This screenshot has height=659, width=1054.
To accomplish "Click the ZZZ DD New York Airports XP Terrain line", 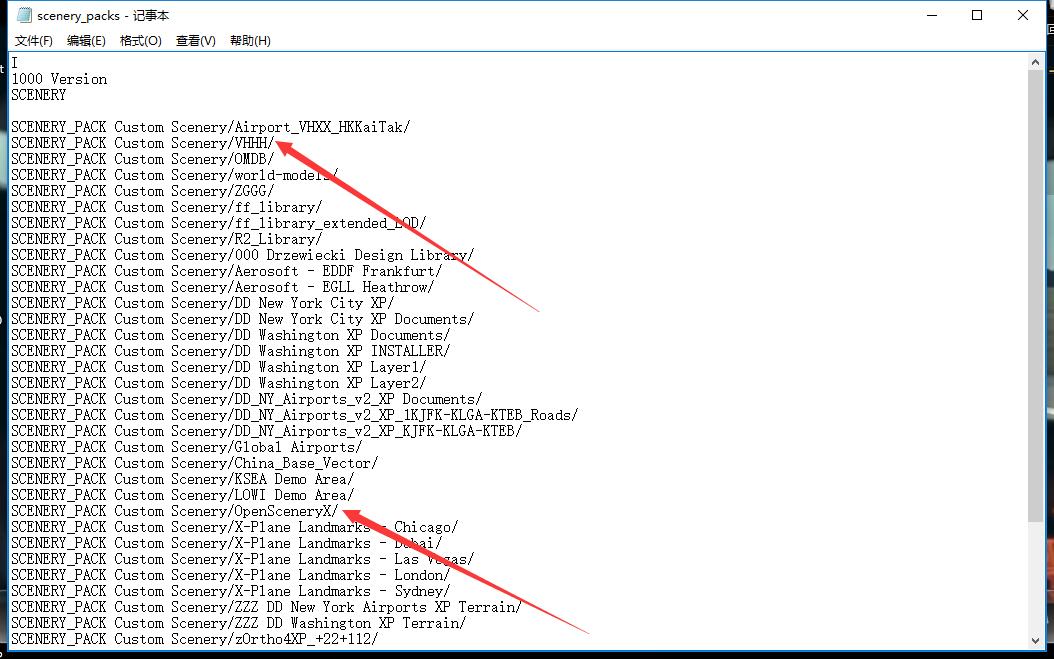I will pyautogui.click(x=267, y=607).
